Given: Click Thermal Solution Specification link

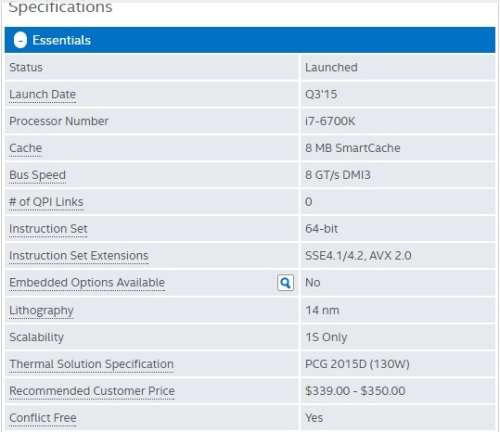Looking at the screenshot, I should [91, 364].
